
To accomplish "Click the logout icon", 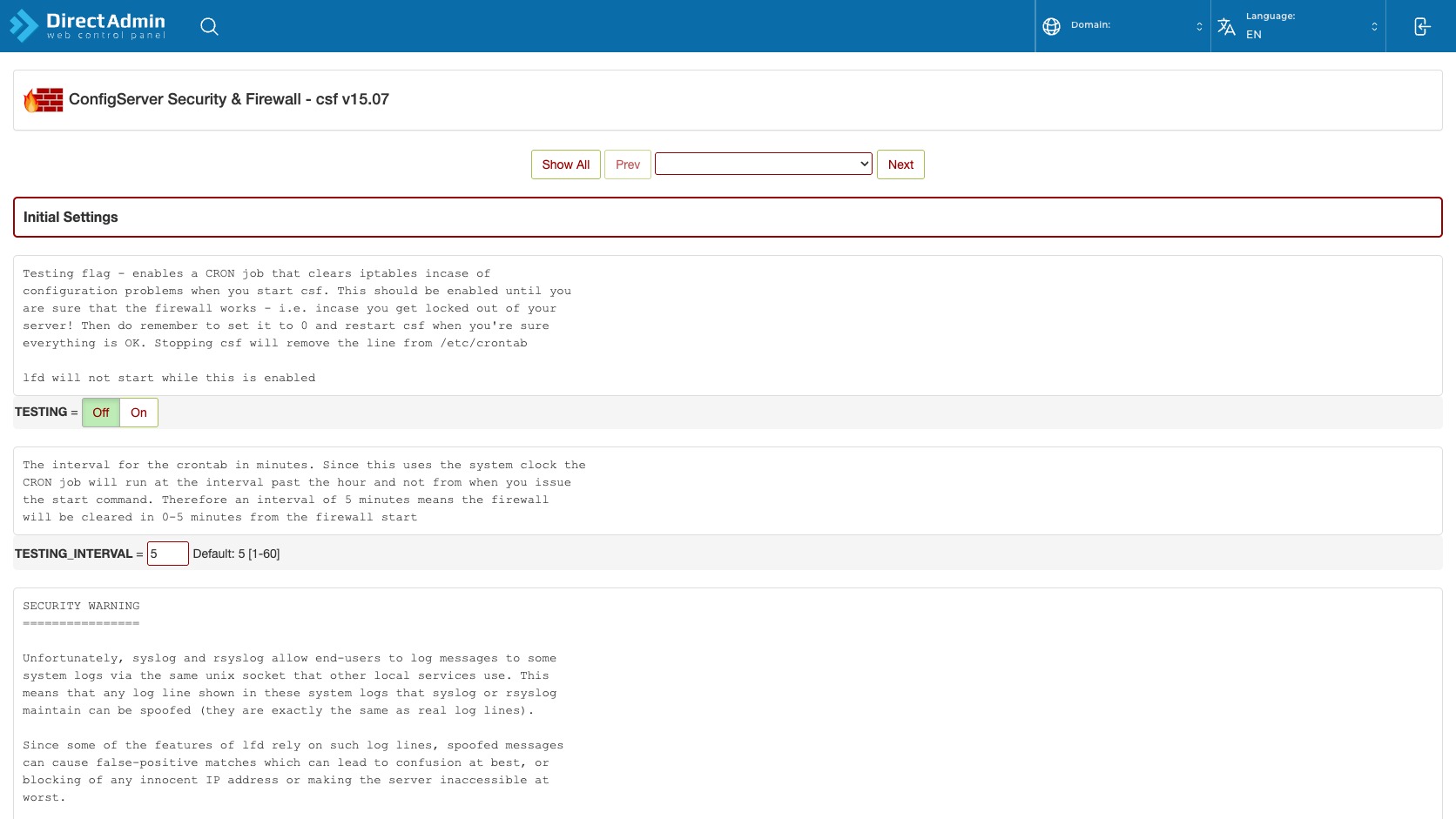I will point(1421,26).
